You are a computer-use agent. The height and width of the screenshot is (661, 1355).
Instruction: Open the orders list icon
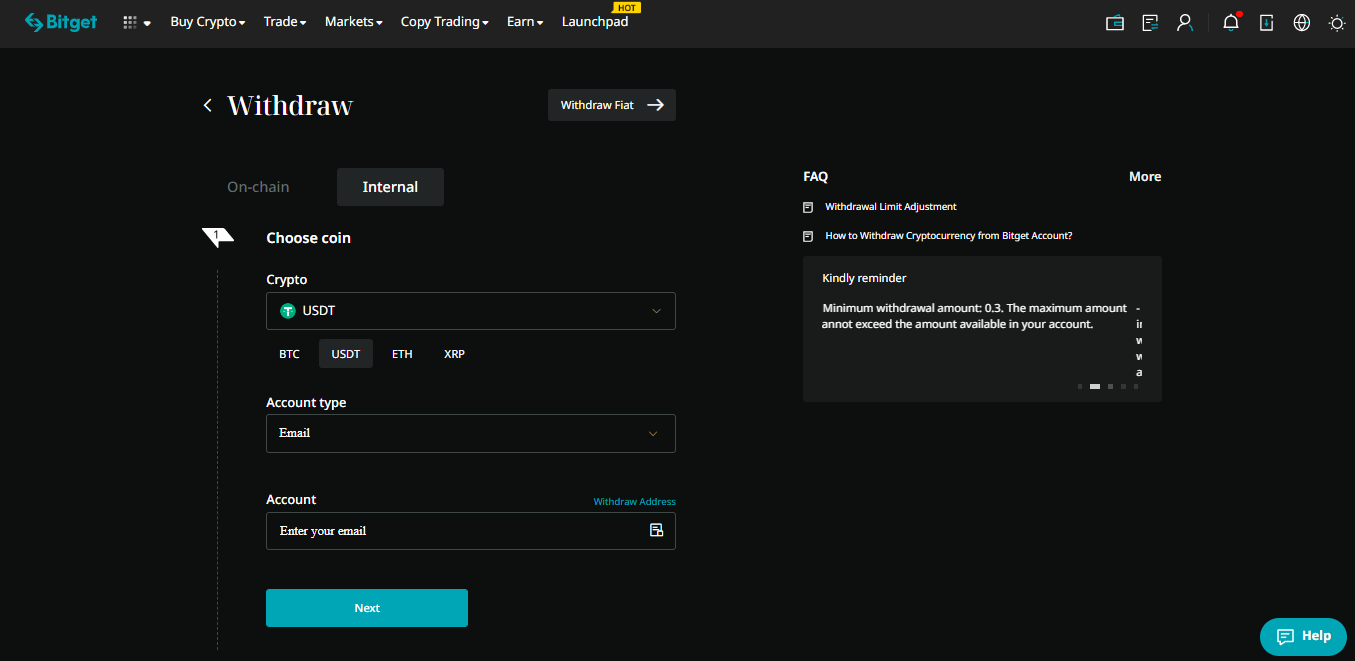tap(1151, 22)
